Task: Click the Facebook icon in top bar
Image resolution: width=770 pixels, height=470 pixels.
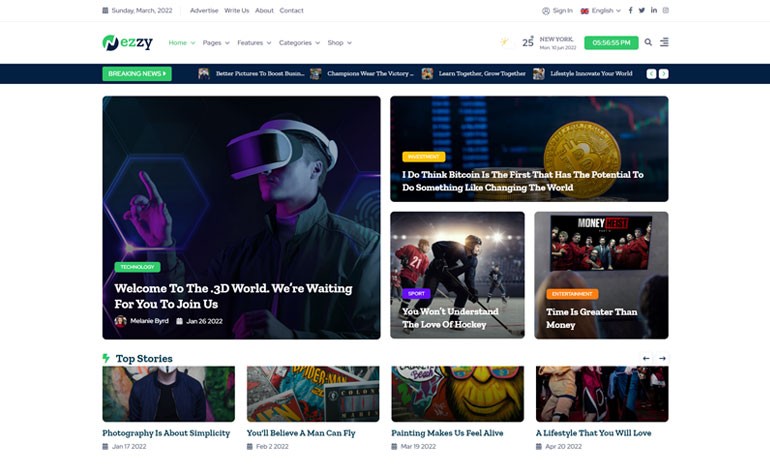Action: [630, 10]
